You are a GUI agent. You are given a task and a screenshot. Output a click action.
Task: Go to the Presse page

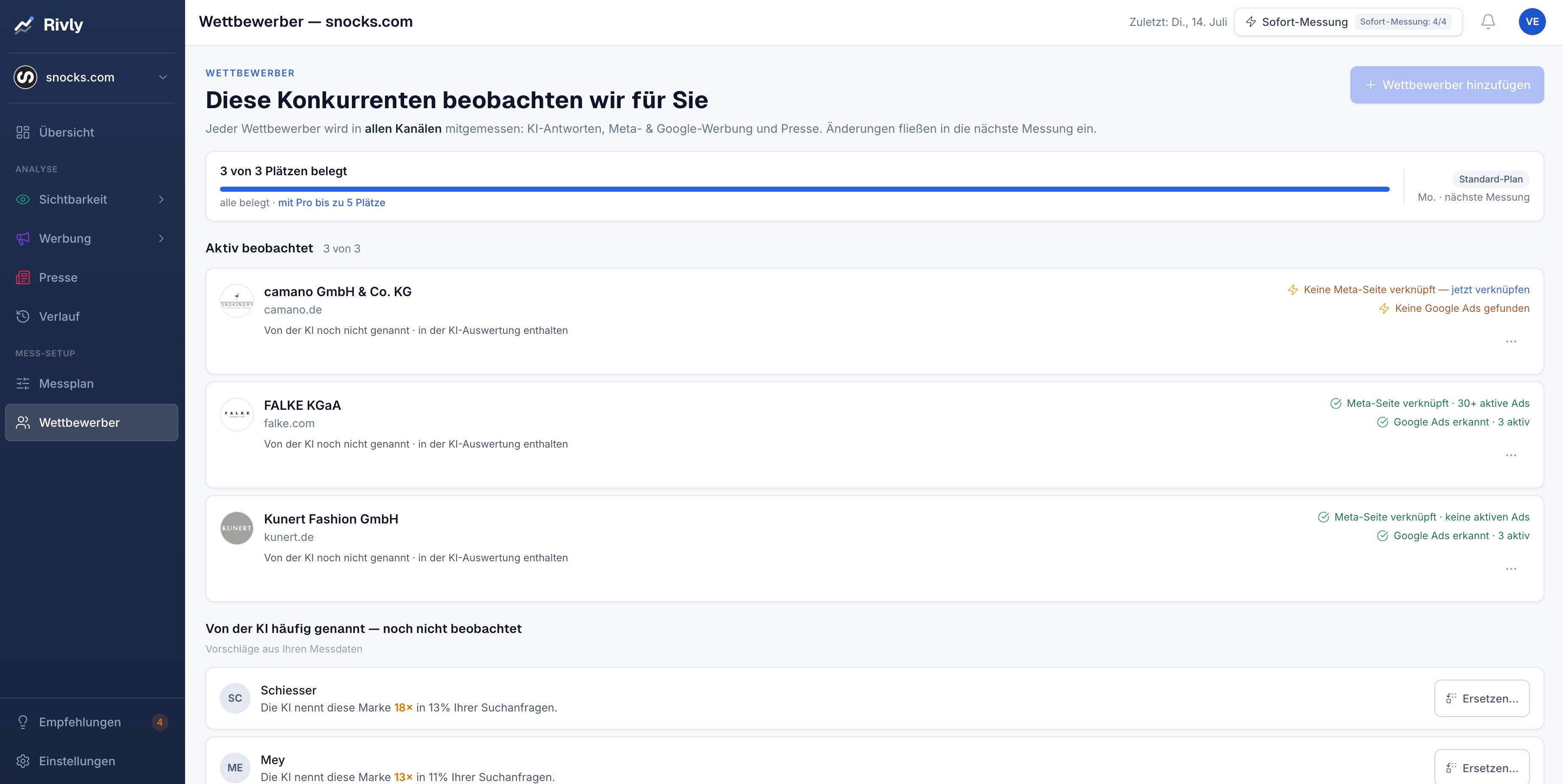(x=92, y=277)
